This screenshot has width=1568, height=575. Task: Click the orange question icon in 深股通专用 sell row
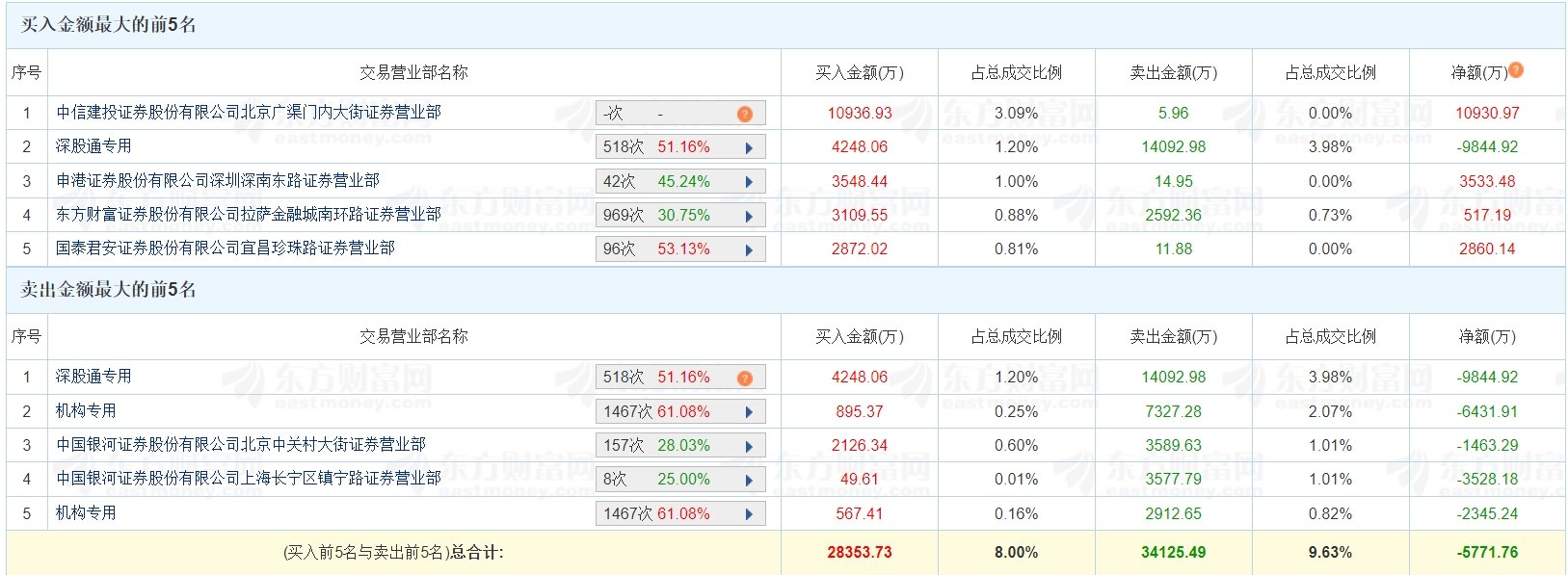745,378
